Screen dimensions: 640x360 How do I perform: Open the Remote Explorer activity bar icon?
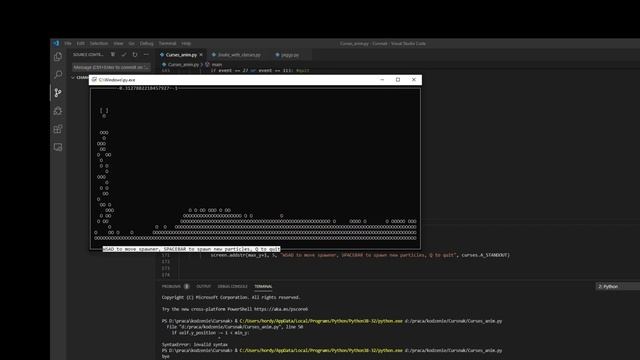pyautogui.click(x=58, y=147)
